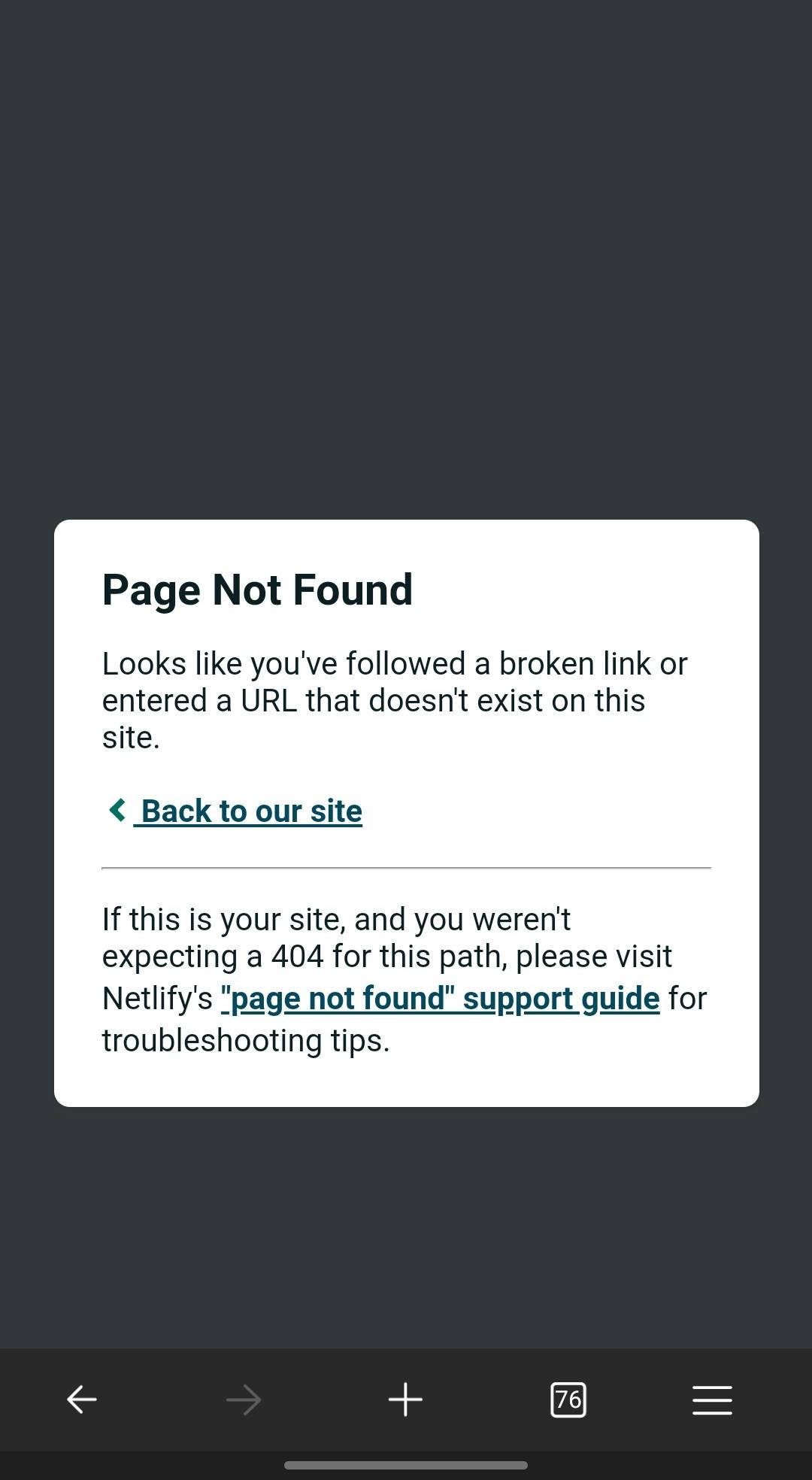The width and height of the screenshot is (812, 1480).
Task: Click the "troubleshooting tips." text
Action: click(x=246, y=1041)
